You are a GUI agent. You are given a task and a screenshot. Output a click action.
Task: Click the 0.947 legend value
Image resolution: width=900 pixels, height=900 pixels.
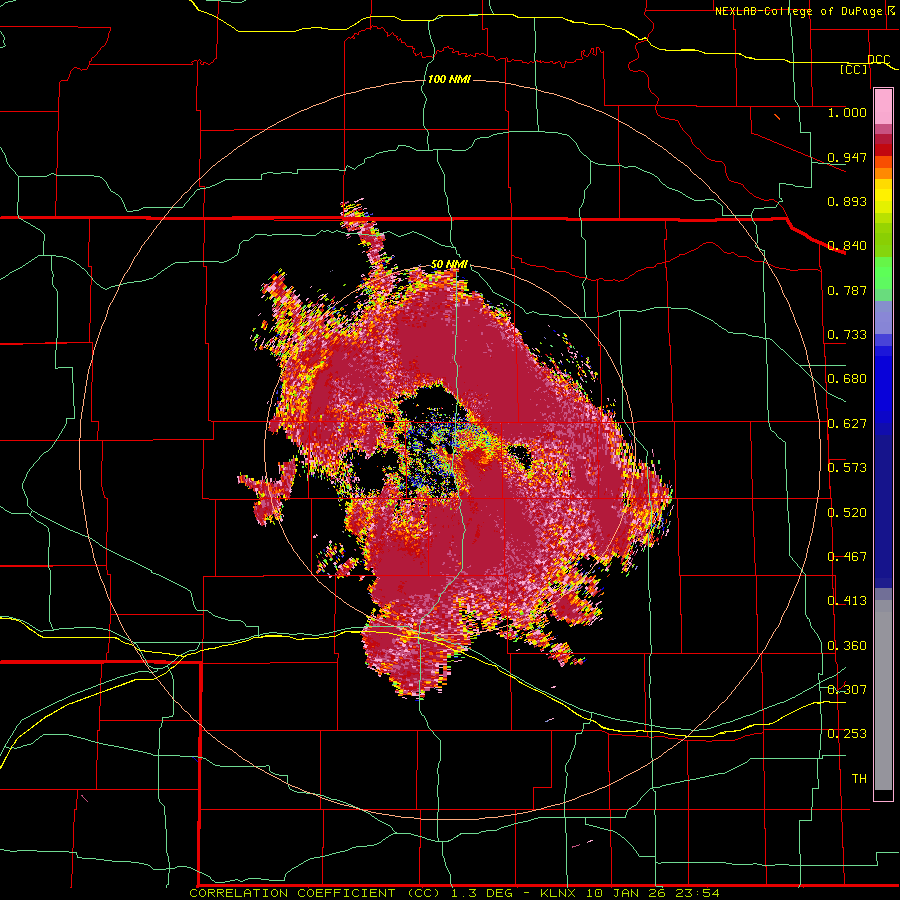[847, 157]
